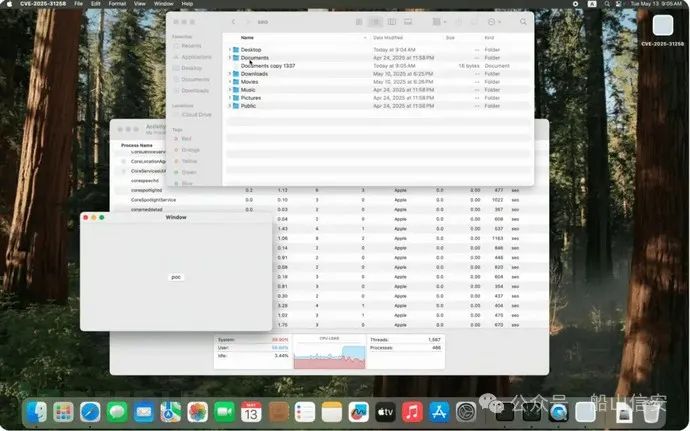The width and height of the screenshot is (690, 431).
Task: Sort Finder list by Date Modified
Action: [388, 38]
